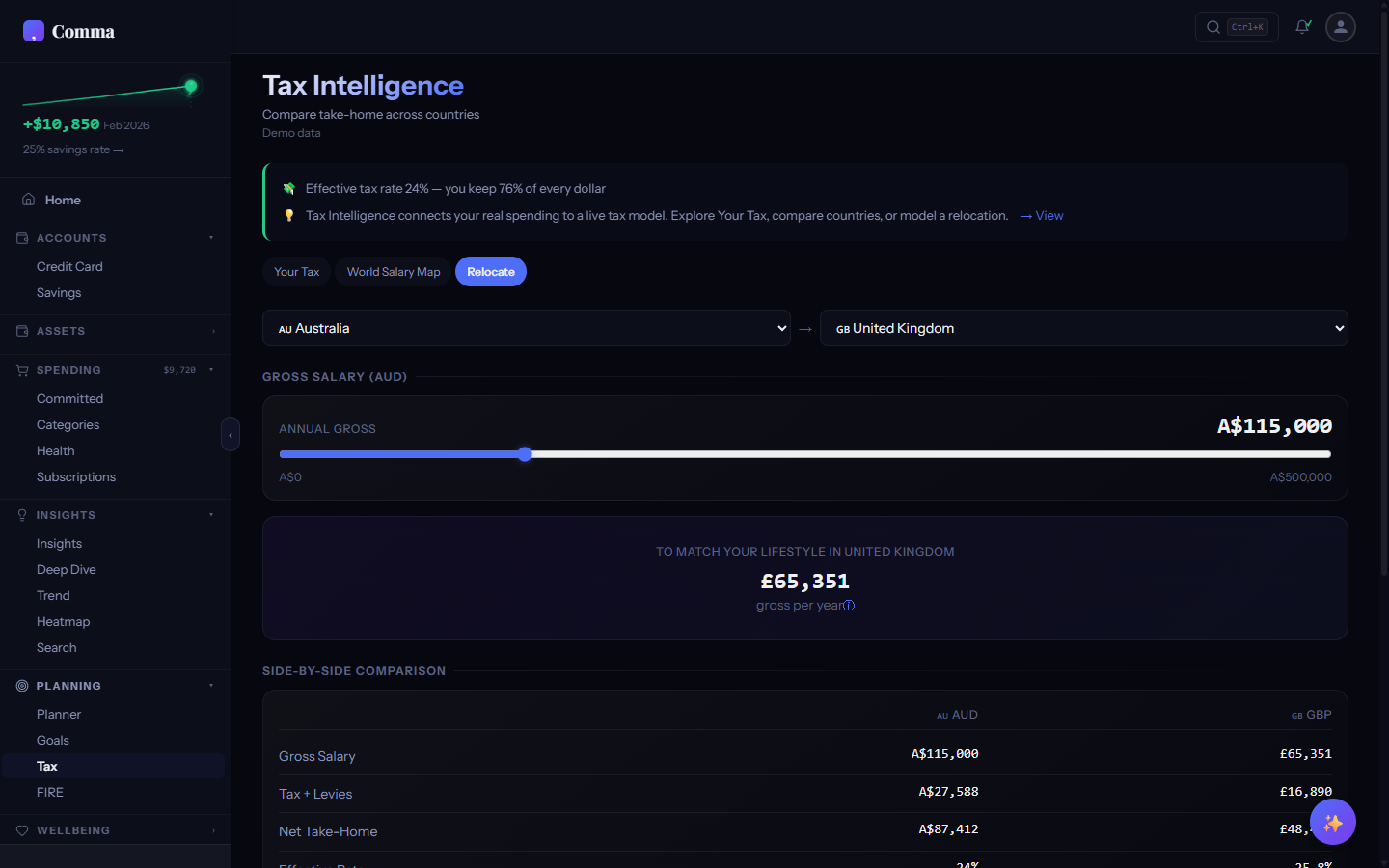Open the sparkle AI assistant button

[x=1332, y=822]
